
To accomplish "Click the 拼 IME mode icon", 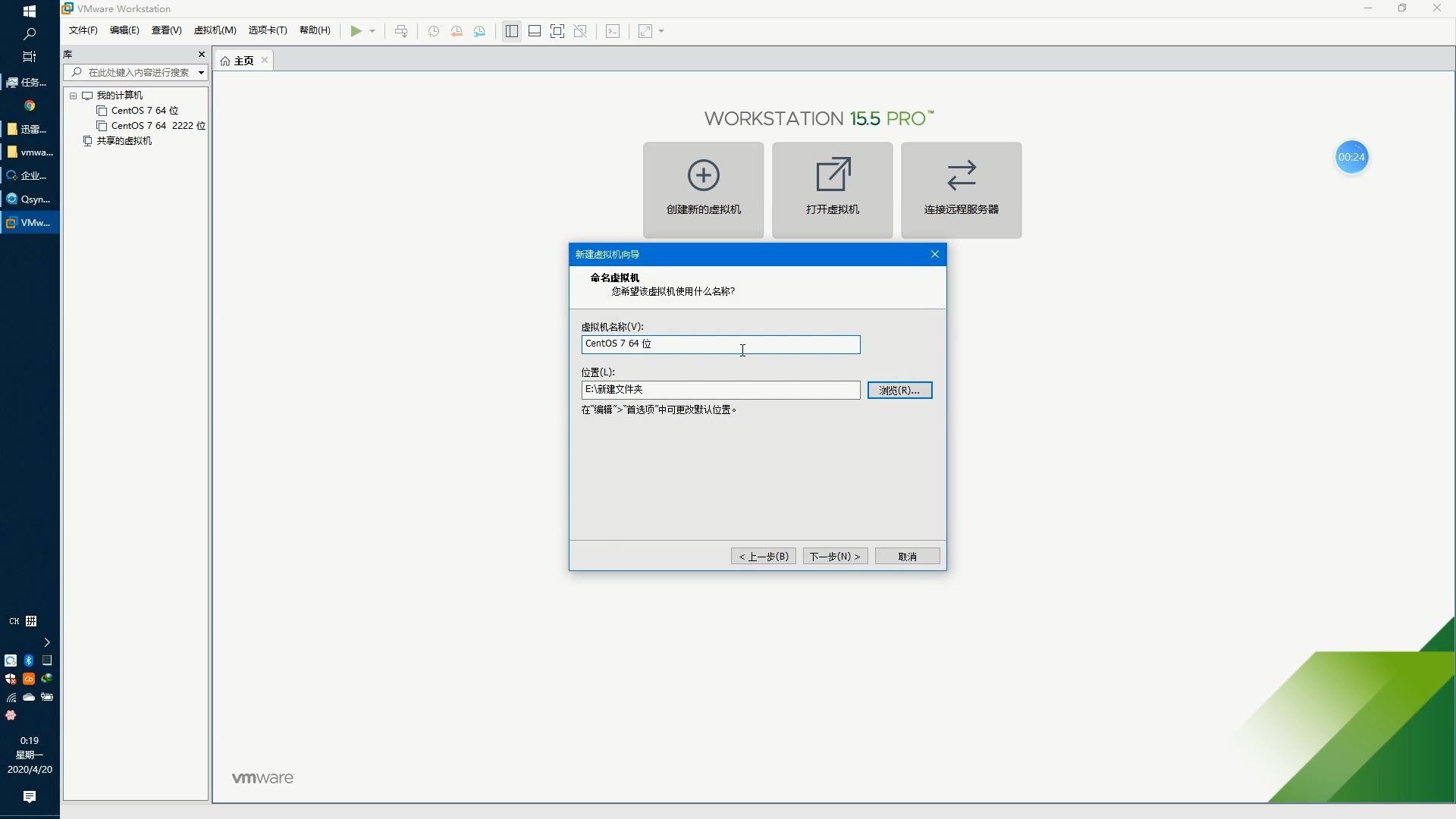I will 31,621.
